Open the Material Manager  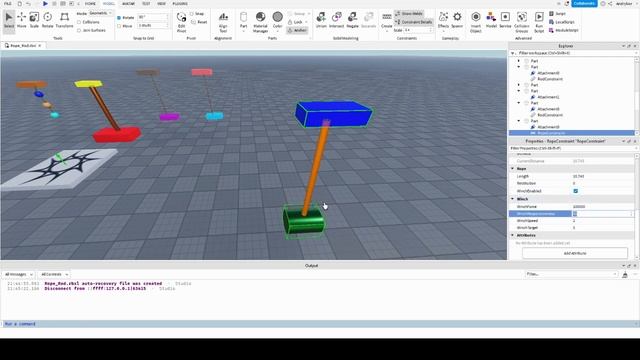coord(260,22)
